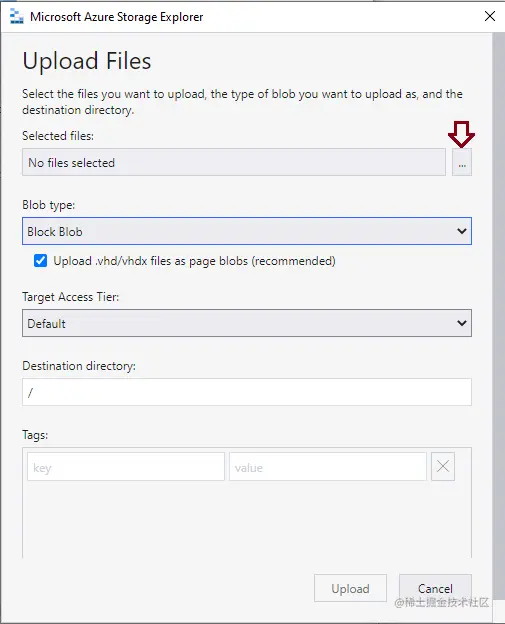Image resolution: width=505 pixels, height=624 pixels.
Task: Click the tag value input field
Action: 328,466
